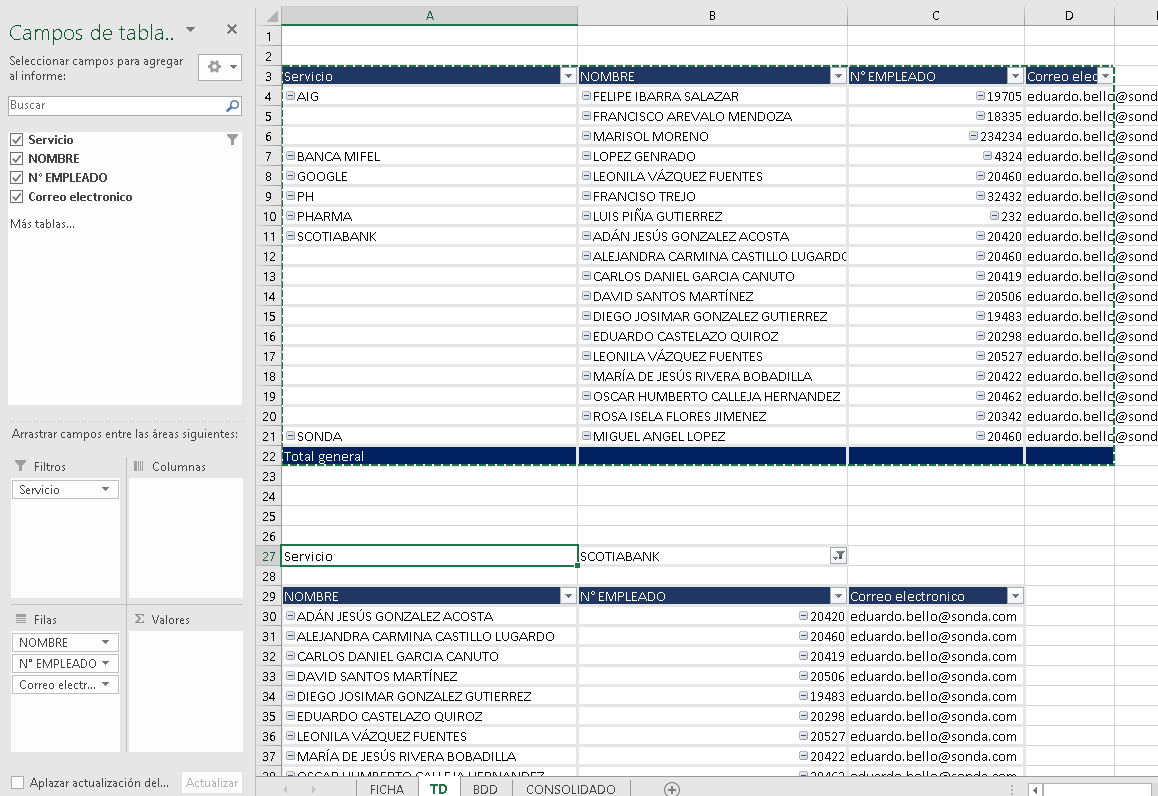The height and width of the screenshot is (796, 1158).
Task: Click the horizontal scrollbar left arrow
Action: click(x=1035, y=789)
